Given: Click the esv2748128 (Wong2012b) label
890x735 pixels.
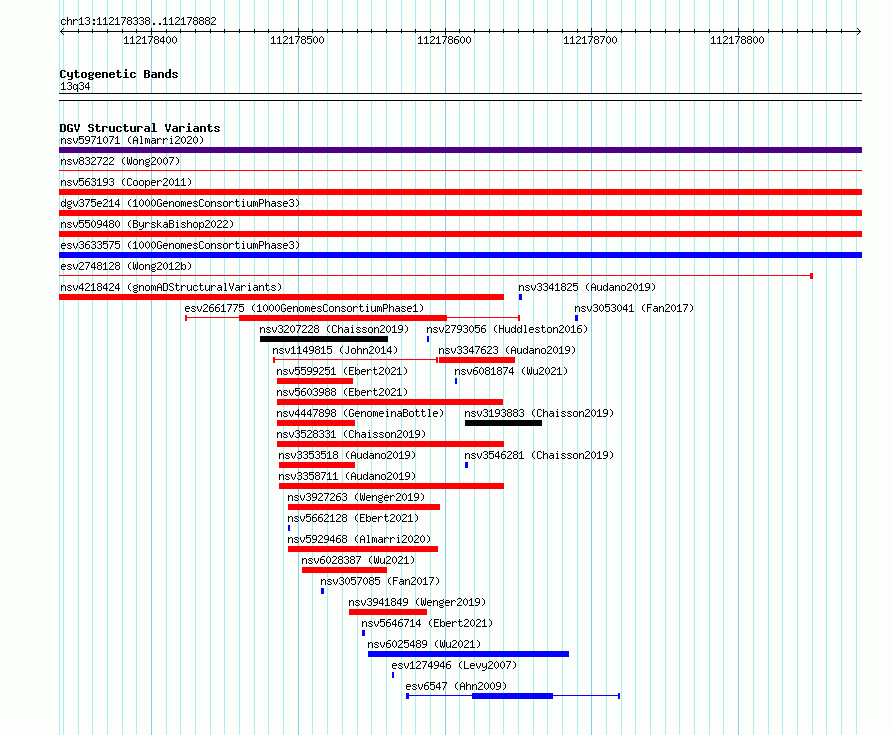Looking at the screenshot, I should click(x=126, y=266).
